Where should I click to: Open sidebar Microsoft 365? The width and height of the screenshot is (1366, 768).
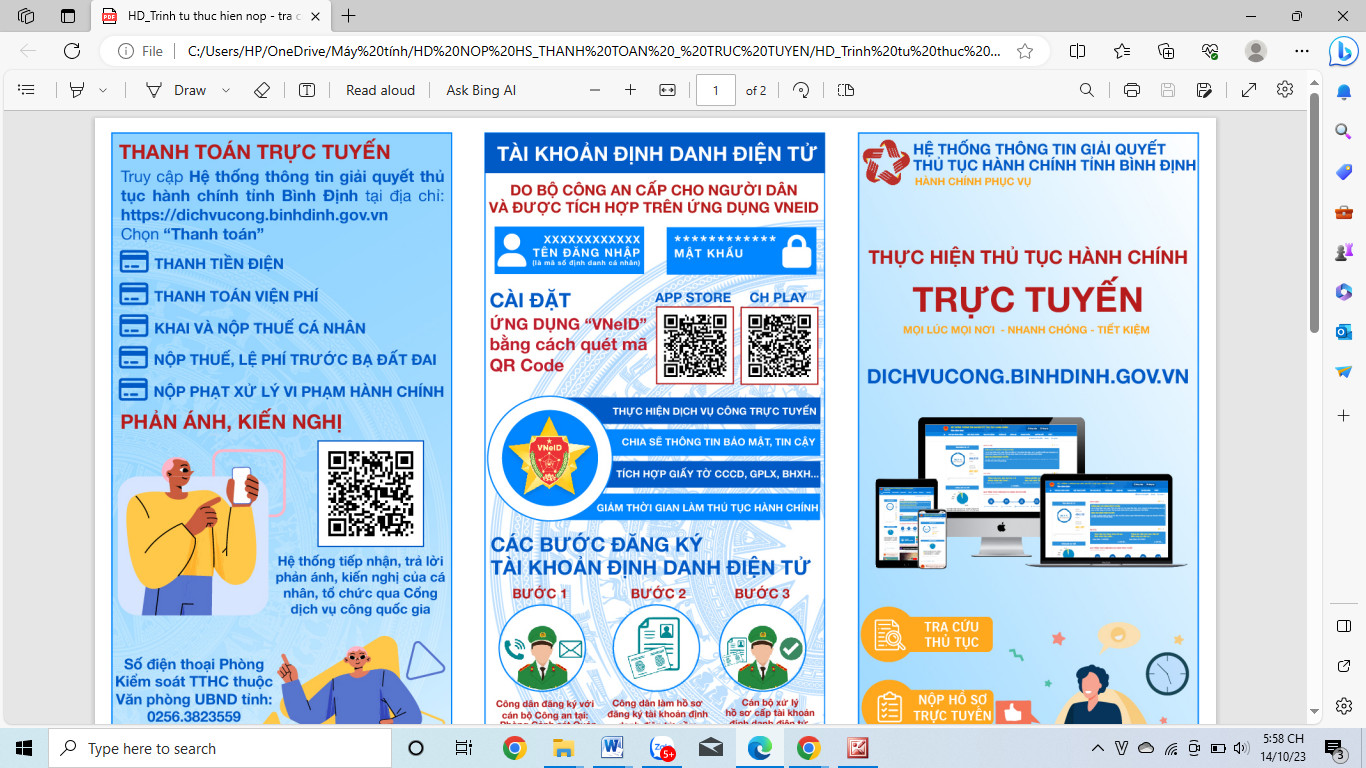tap(1344, 292)
